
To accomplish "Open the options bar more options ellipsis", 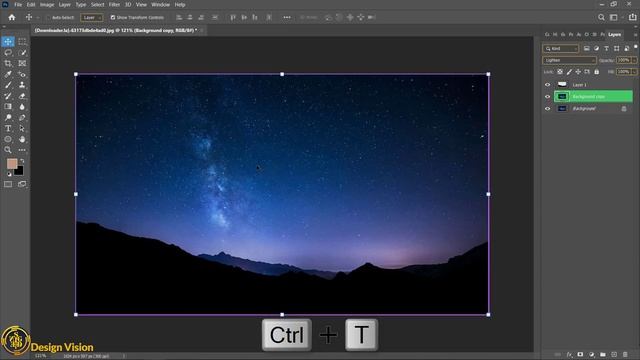I will (x=287, y=17).
